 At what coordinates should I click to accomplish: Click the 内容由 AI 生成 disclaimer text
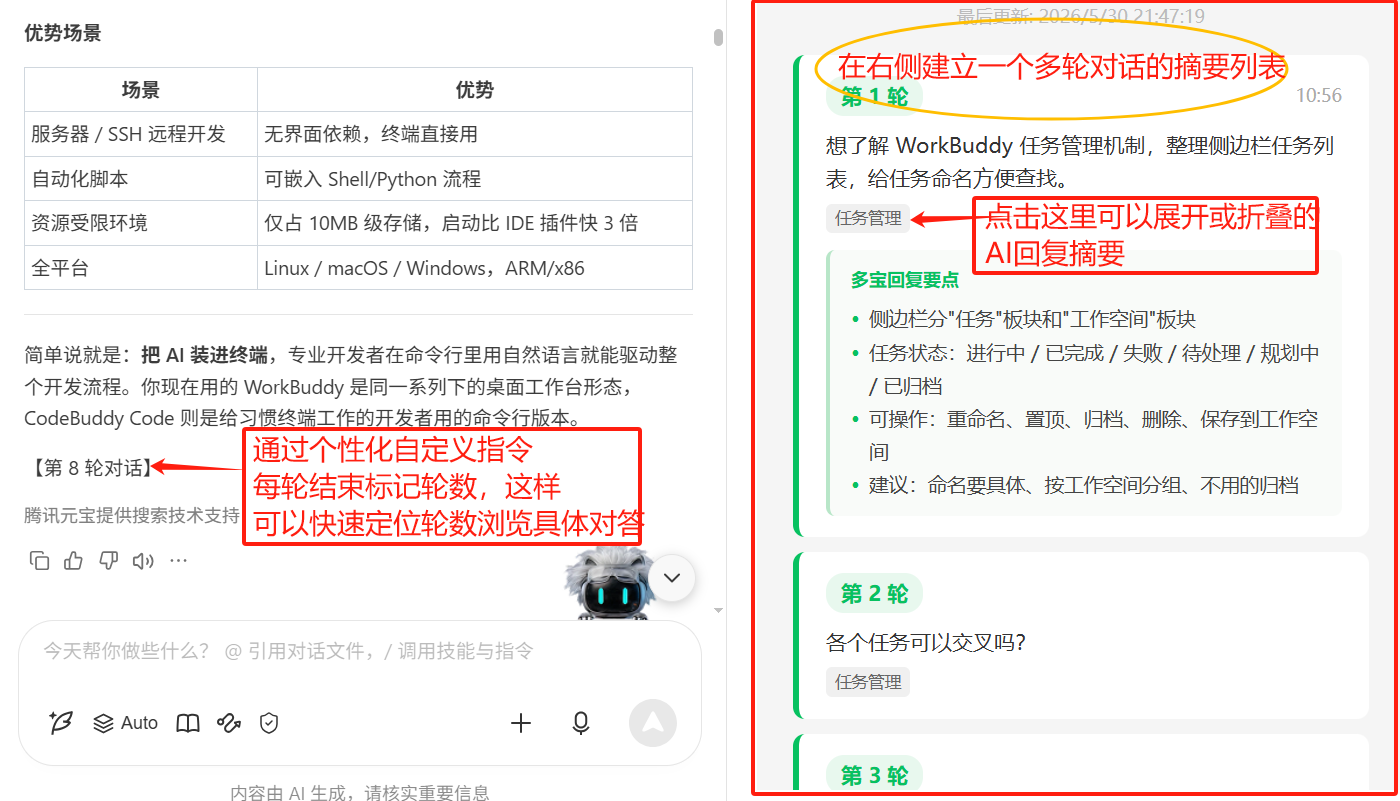pyautogui.click(x=360, y=793)
